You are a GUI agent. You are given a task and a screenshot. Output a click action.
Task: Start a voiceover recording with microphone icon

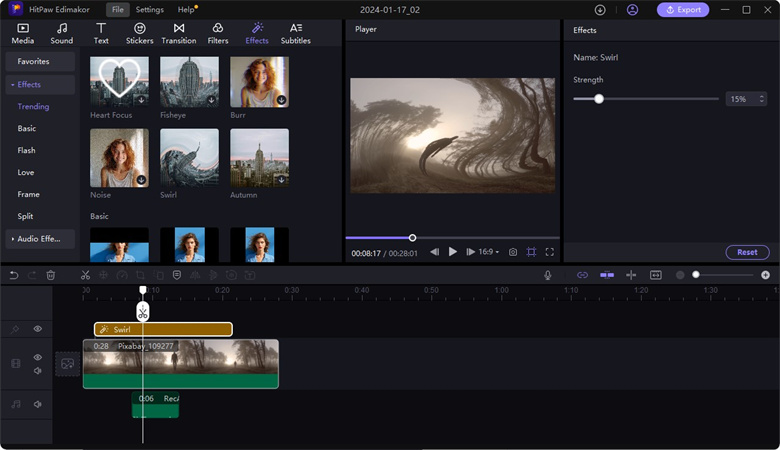click(x=548, y=275)
